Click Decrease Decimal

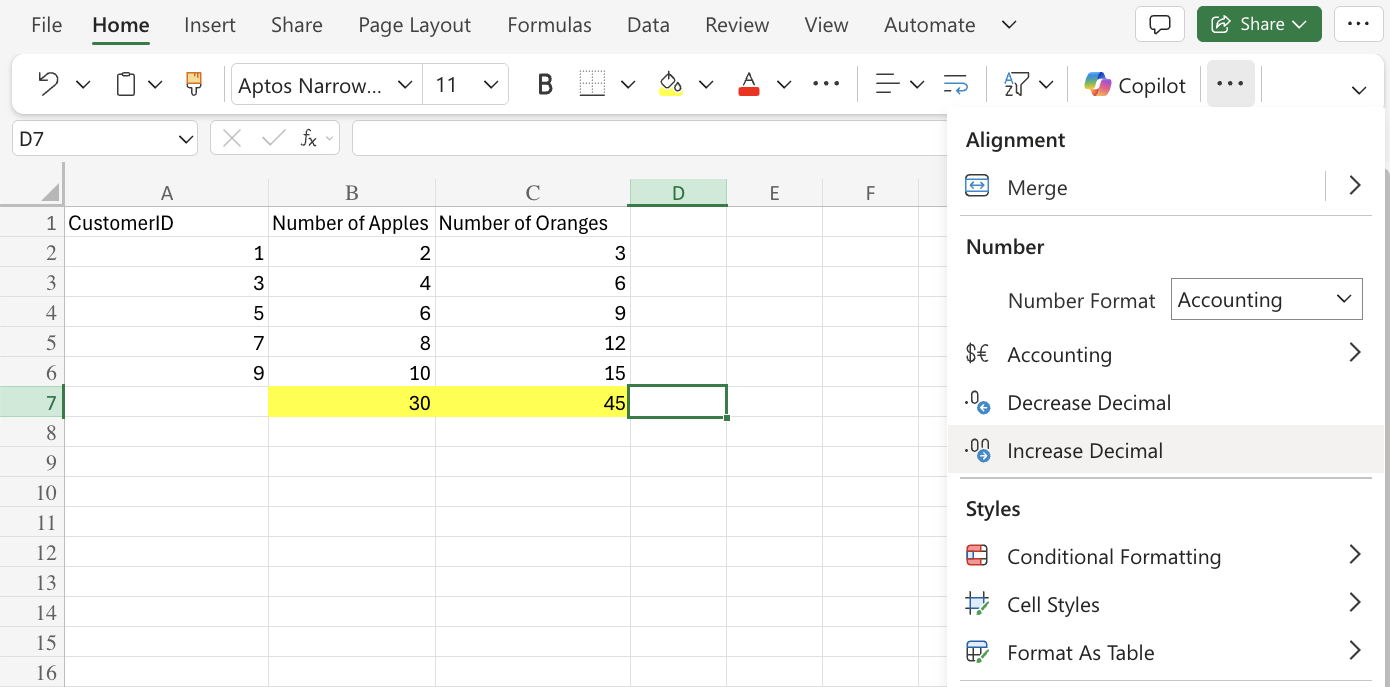tap(1089, 402)
